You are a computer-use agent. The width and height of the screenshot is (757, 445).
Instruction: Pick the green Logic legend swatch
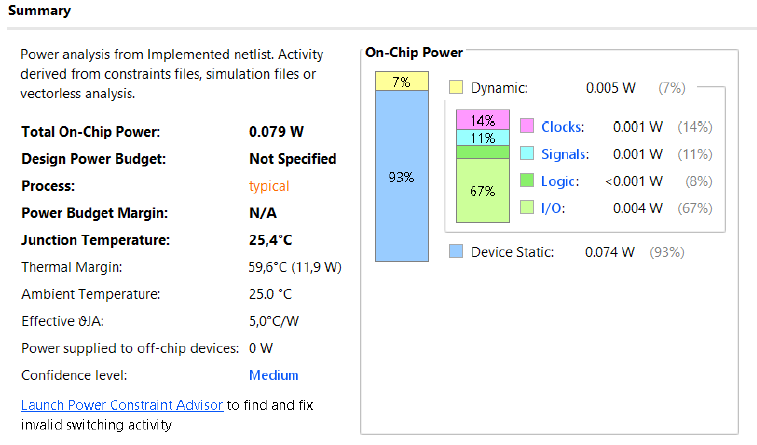(527, 181)
